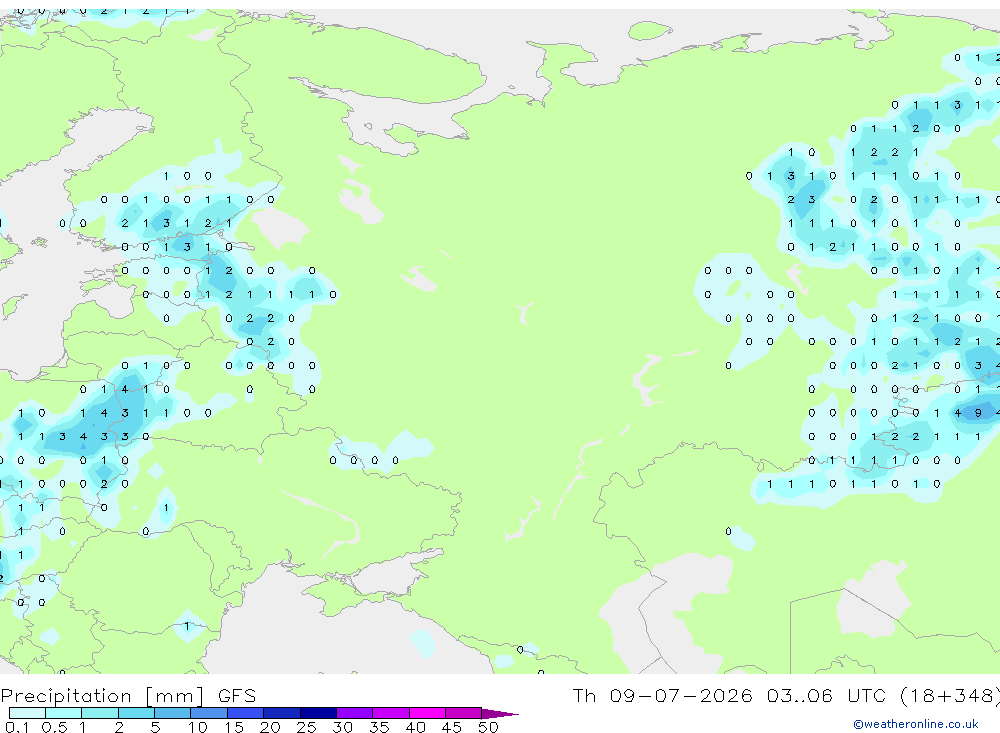Screen dimensions: 1000x733
Task: Pick the 10–15 mm blue legend swatch
Action: pos(209,713)
